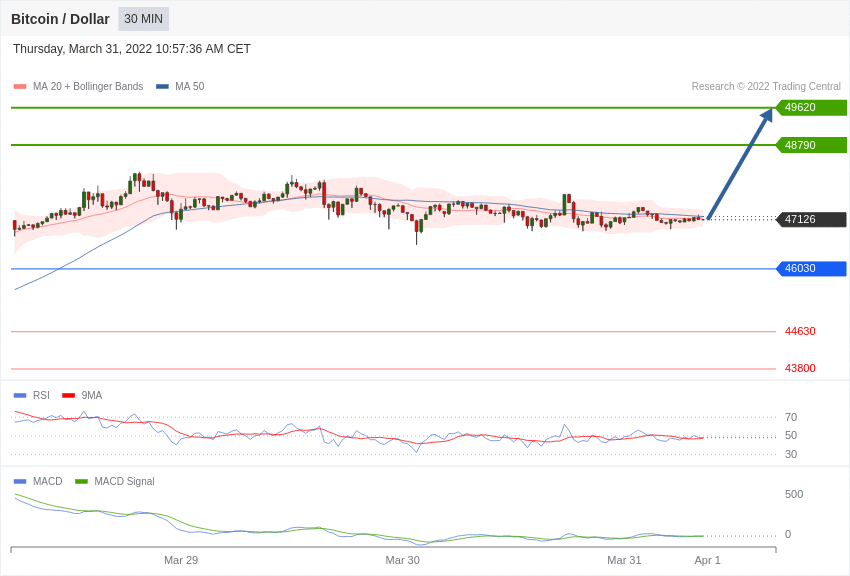This screenshot has height=576, width=850.
Task: Click the 44630 support level label
Action: [x=800, y=331]
